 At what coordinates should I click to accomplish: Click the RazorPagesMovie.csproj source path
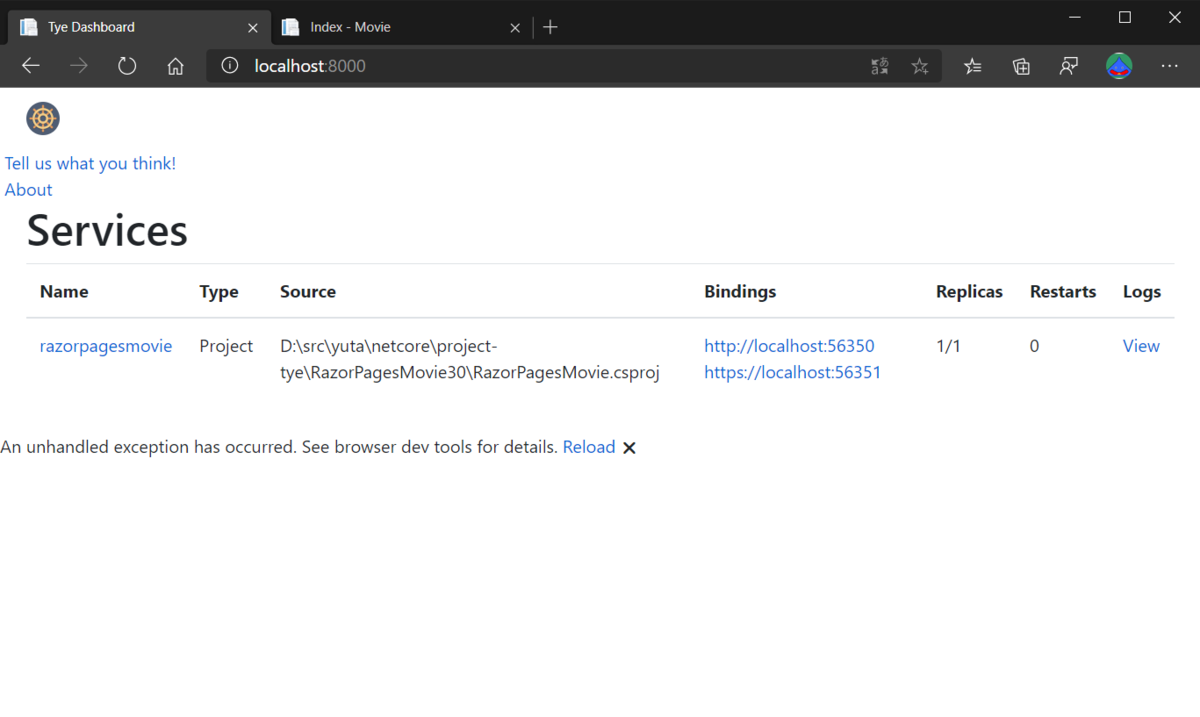(x=470, y=359)
